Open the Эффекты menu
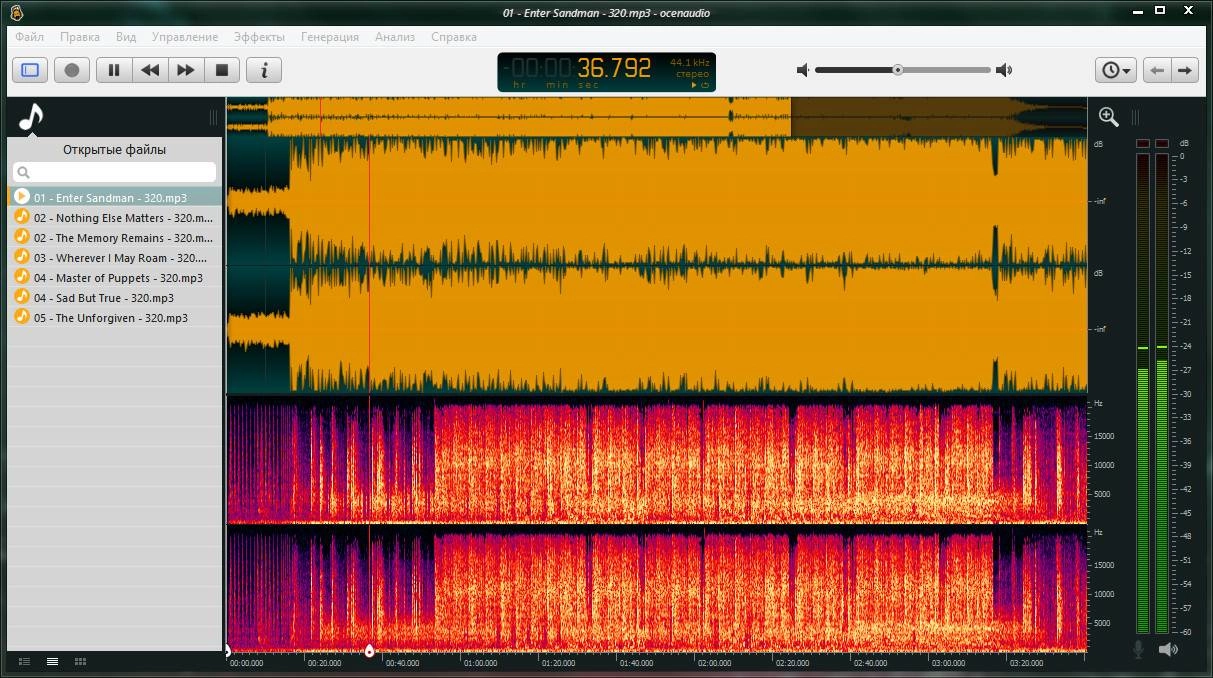Screen dimensions: 1213x678 point(259,37)
